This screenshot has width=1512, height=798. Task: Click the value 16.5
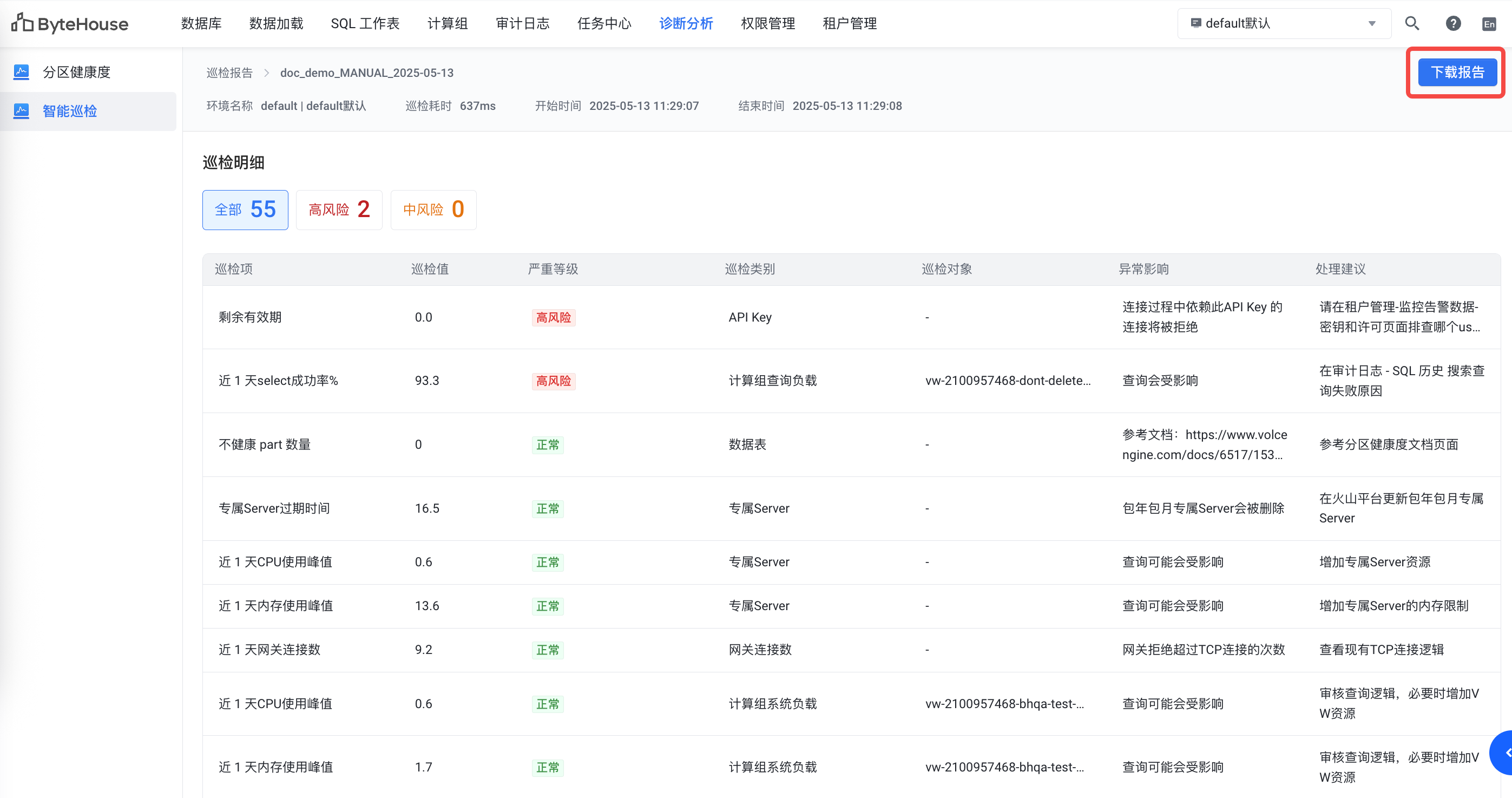point(427,508)
